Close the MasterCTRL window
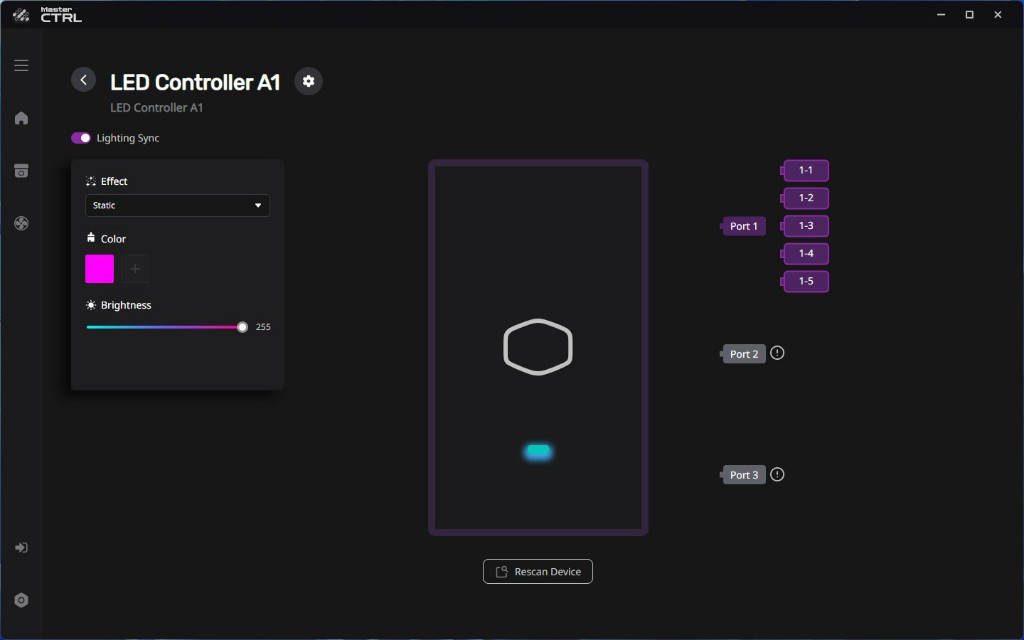This screenshot has width=1024, height=640. [998, 14]
